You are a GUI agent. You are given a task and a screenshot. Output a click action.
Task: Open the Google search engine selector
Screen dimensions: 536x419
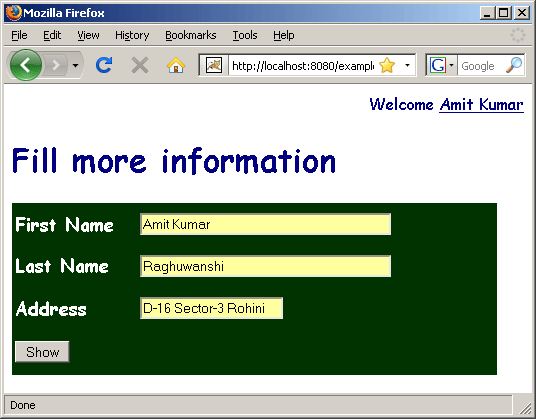[x=441, y=65]
